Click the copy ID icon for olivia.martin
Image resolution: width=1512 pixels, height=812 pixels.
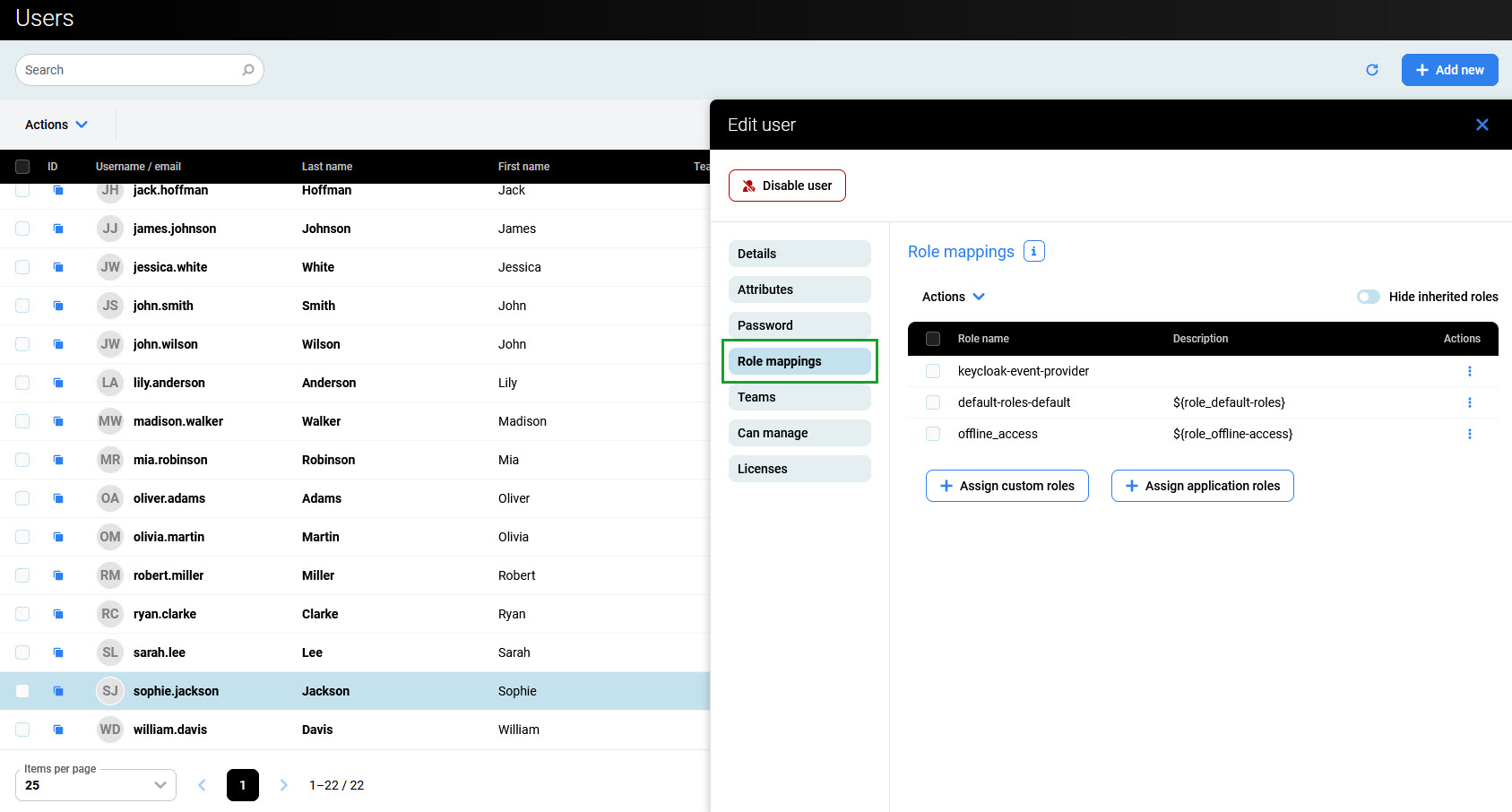(x=58, y=537)
